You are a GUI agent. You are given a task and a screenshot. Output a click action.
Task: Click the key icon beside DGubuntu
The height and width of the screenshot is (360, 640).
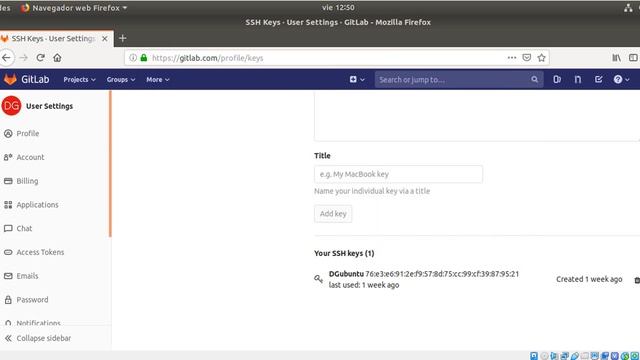pyautogui.click(x=318, y=279)
